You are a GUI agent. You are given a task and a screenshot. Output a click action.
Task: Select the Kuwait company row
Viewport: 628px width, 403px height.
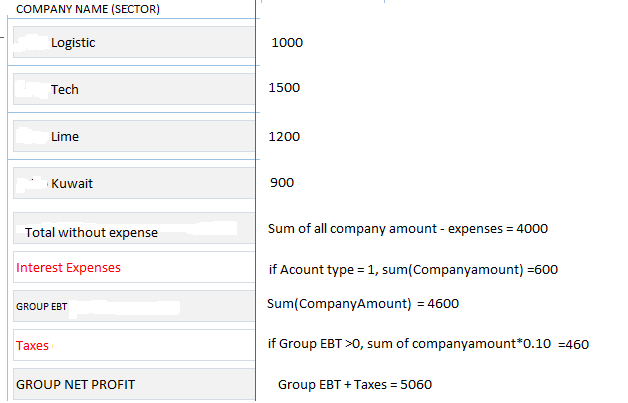(72, 184)
